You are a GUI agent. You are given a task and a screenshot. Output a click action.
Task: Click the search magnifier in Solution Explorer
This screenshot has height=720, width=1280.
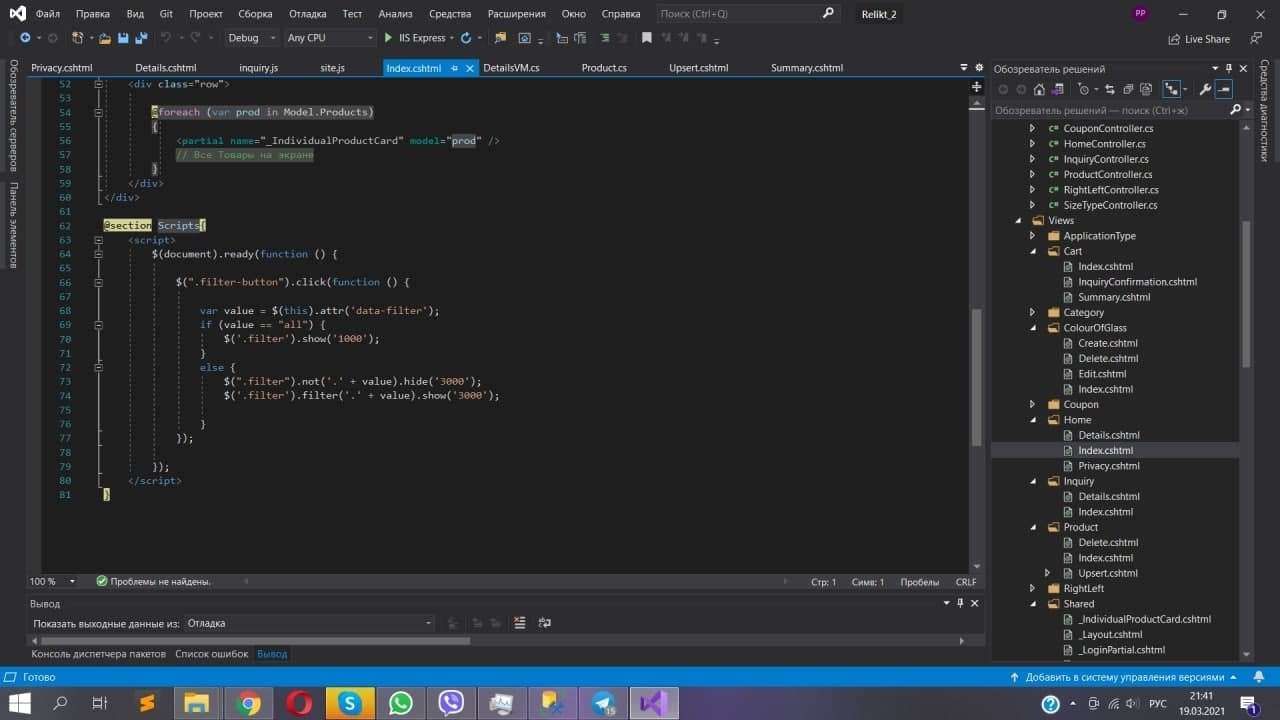click(1235, 110)
